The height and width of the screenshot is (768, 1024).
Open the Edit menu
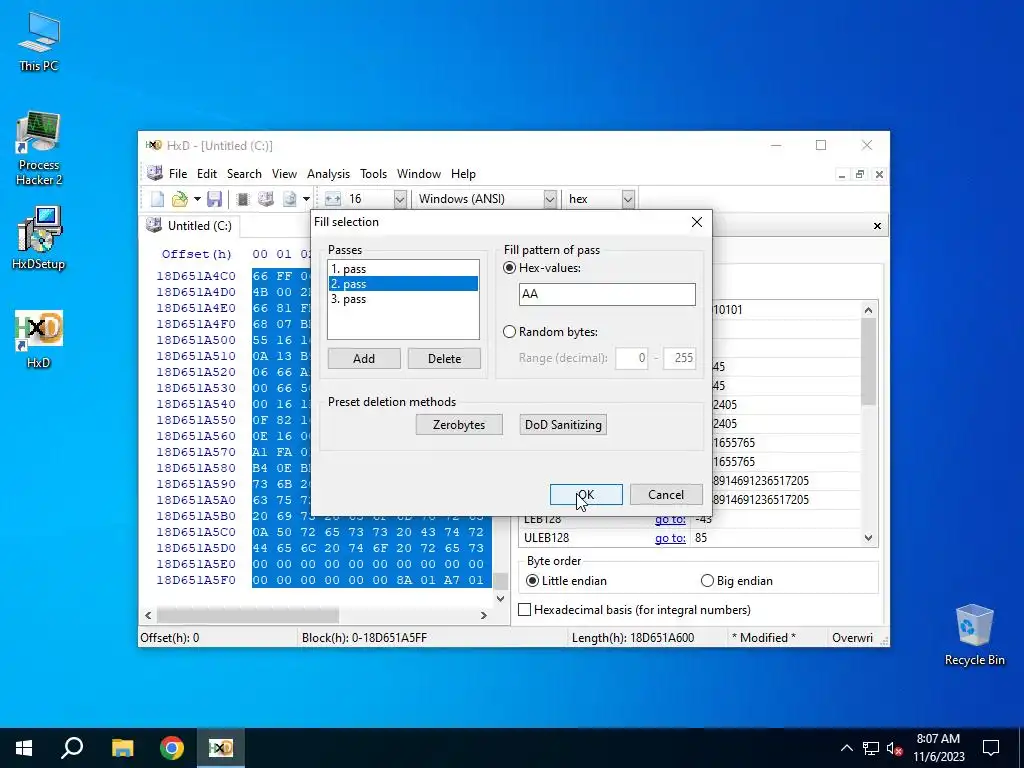coord(206,174)
